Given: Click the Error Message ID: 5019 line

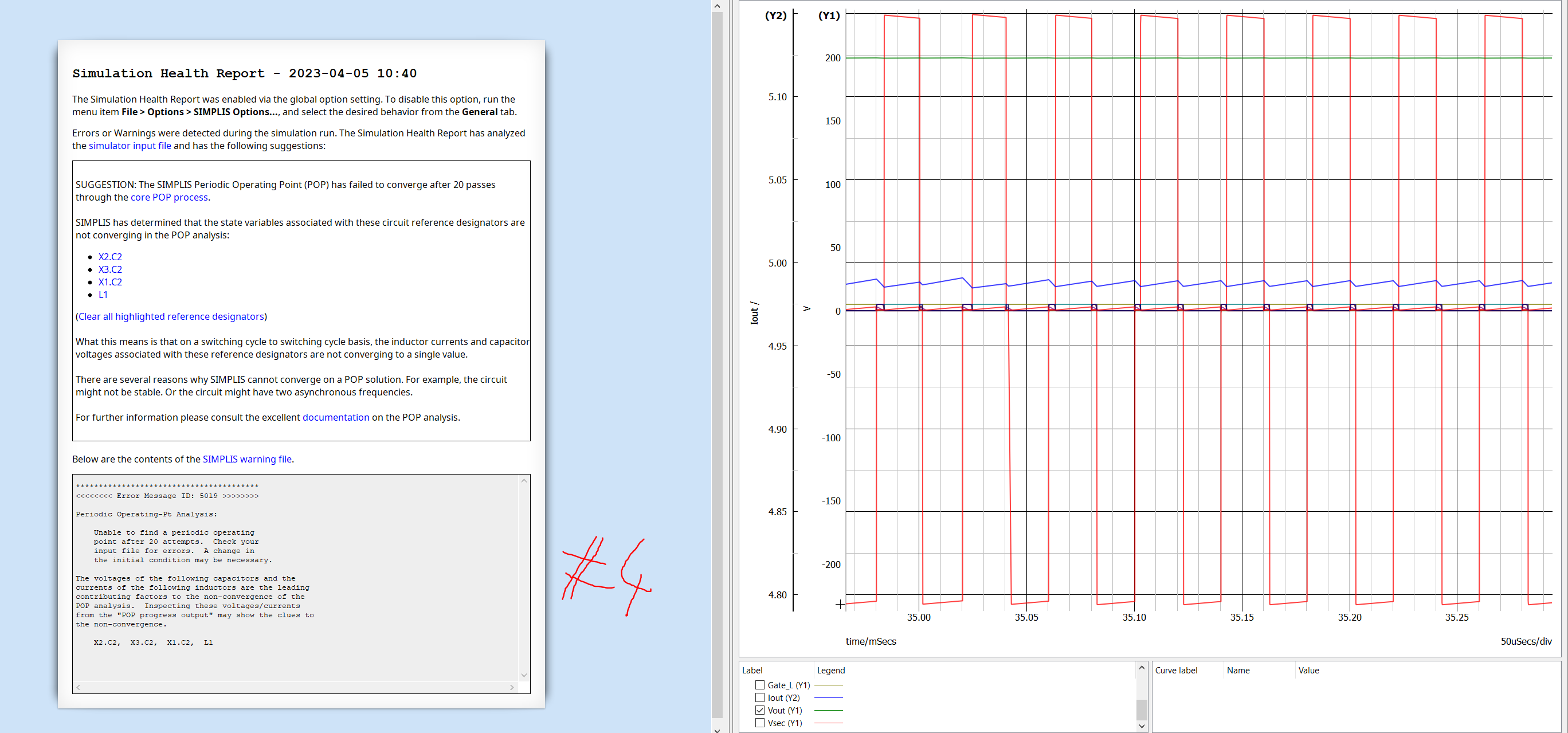Looking at the screenshot, I should pos(167,496).
